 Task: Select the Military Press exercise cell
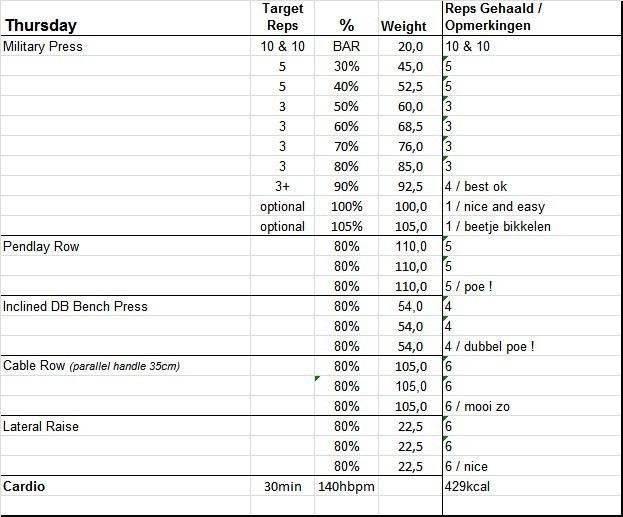coord(43,46)
